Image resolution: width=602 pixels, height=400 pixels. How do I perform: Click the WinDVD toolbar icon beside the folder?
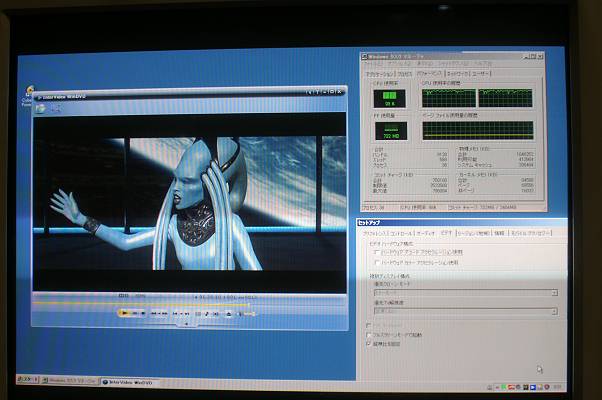[56, 109]
